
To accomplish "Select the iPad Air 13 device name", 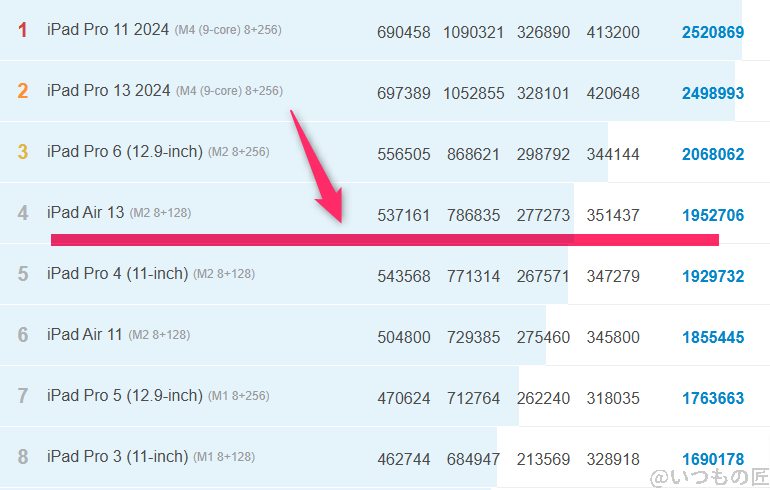I will pos(85,213).
